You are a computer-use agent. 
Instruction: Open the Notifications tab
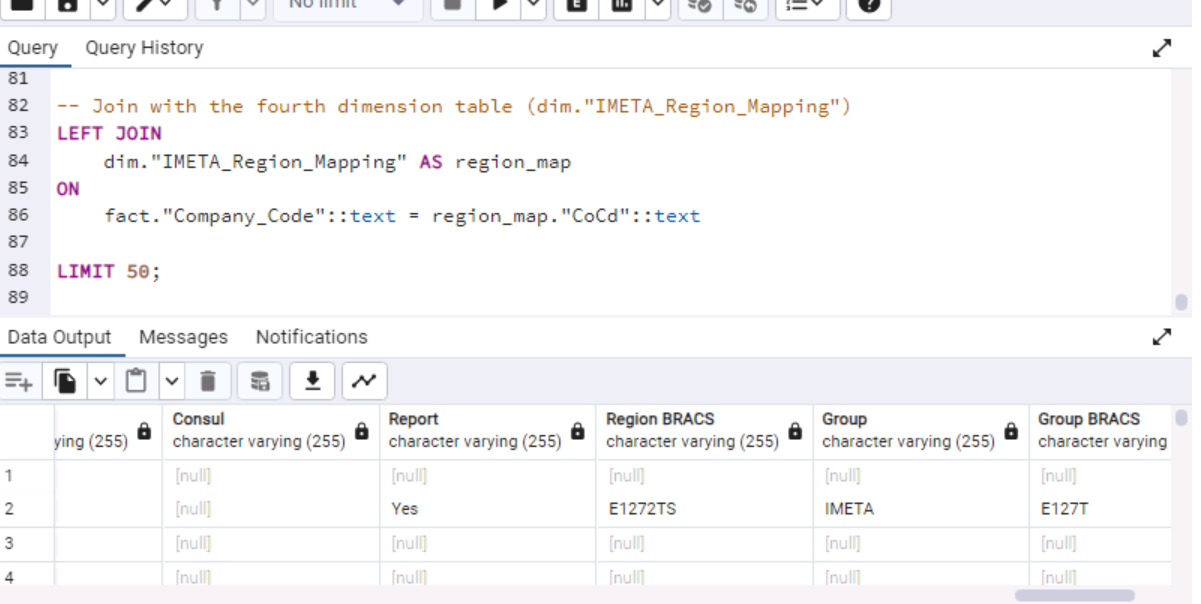(x=311, y=337)
